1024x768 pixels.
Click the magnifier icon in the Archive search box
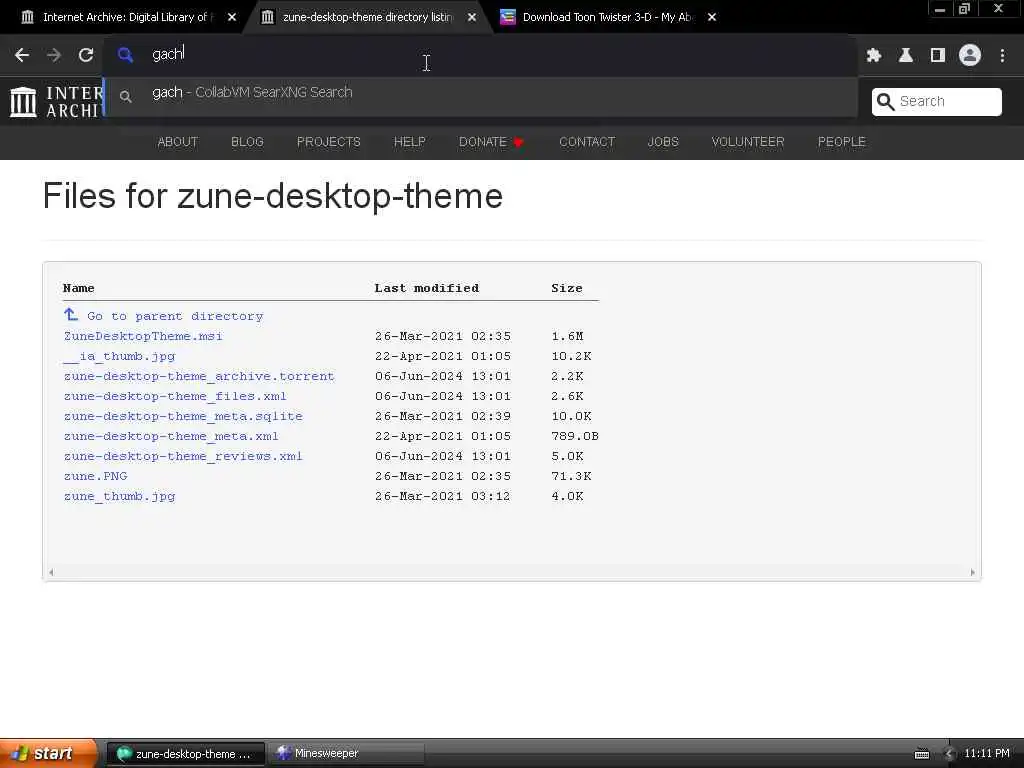[885, 101]
